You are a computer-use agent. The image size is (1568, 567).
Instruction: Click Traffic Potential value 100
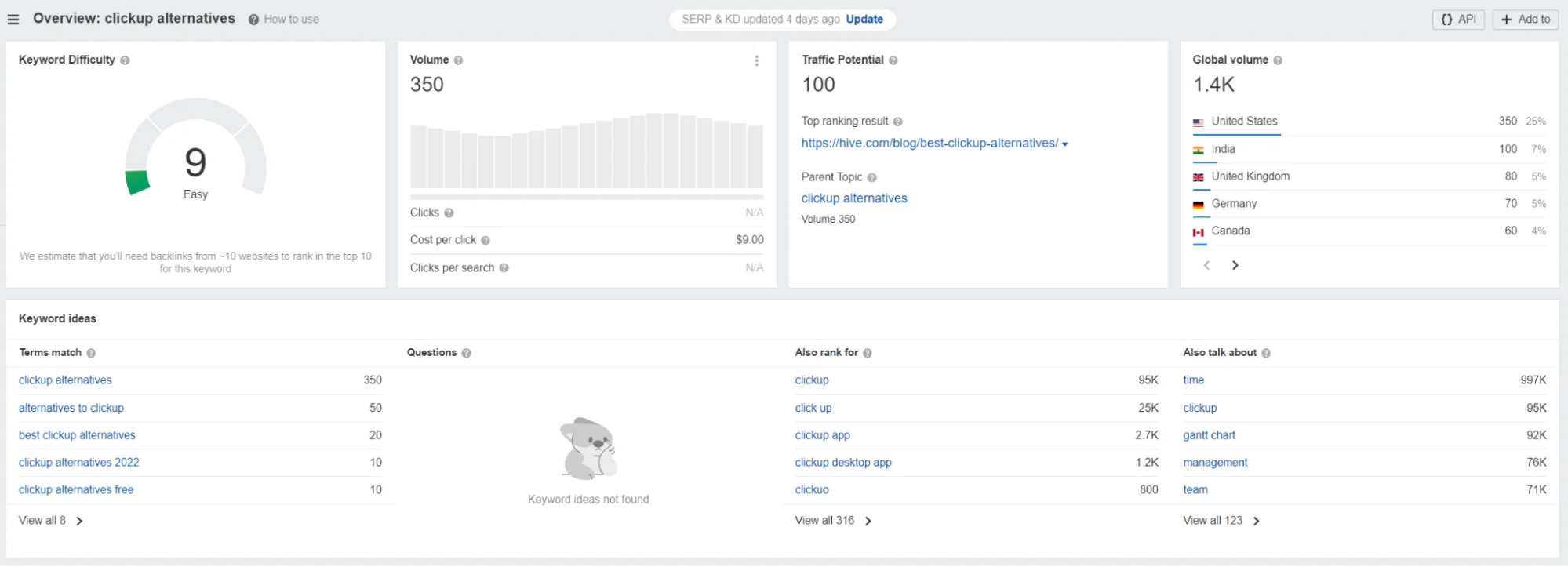[818, 85]
